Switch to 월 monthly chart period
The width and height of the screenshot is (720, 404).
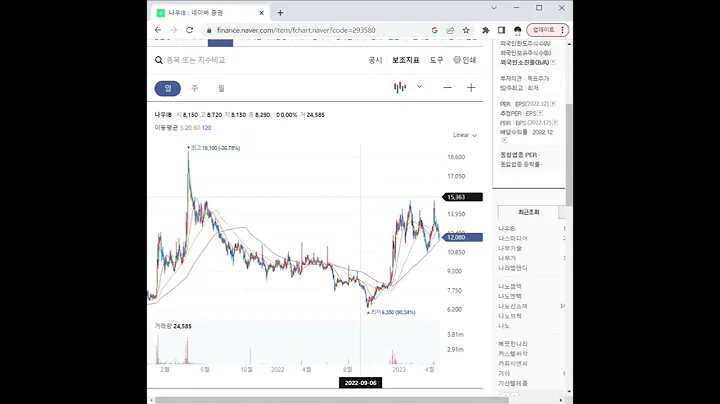[221, 88]
